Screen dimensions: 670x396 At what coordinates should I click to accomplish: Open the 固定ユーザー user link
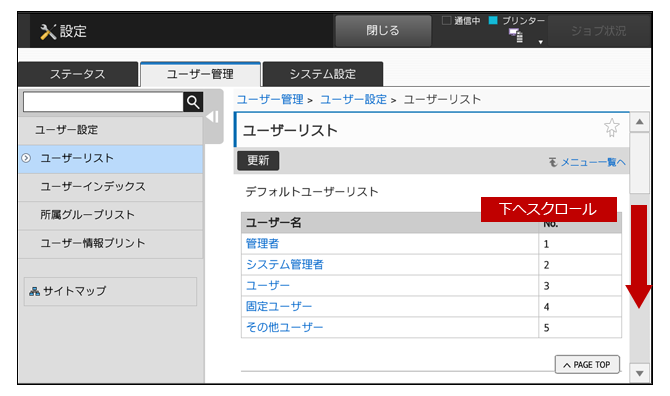pos(279,306)
